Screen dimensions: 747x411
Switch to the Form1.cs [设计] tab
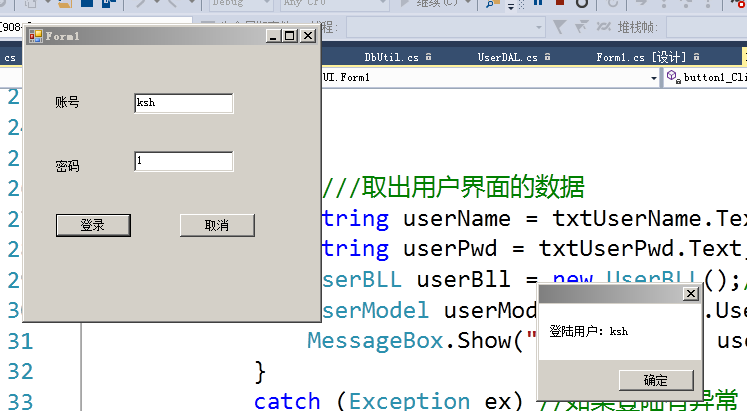point(641,57)
